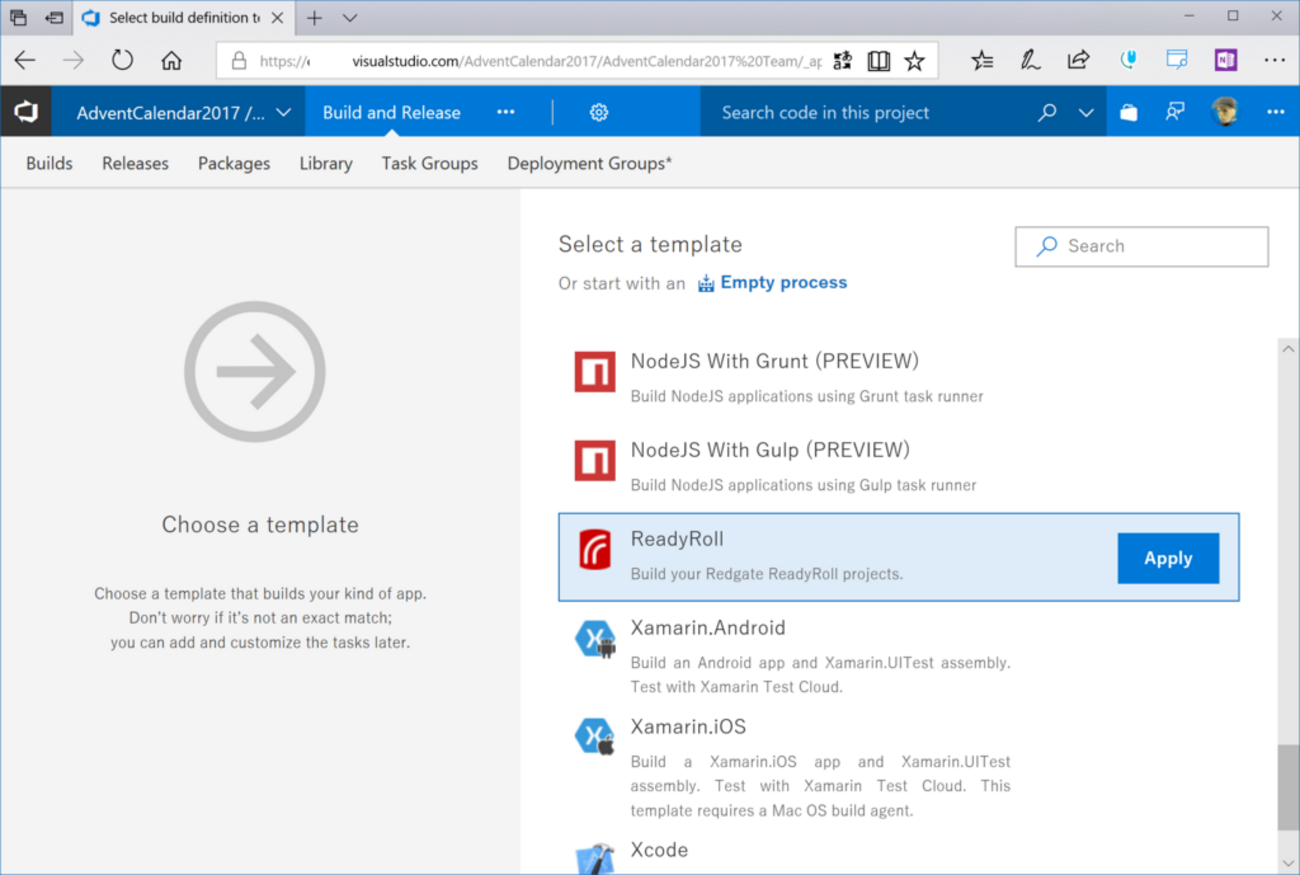Open the marketplace shopping bag icon
Image resolution: width=1300 pixels, height=875 pixels.
(x=1128, y=112)
